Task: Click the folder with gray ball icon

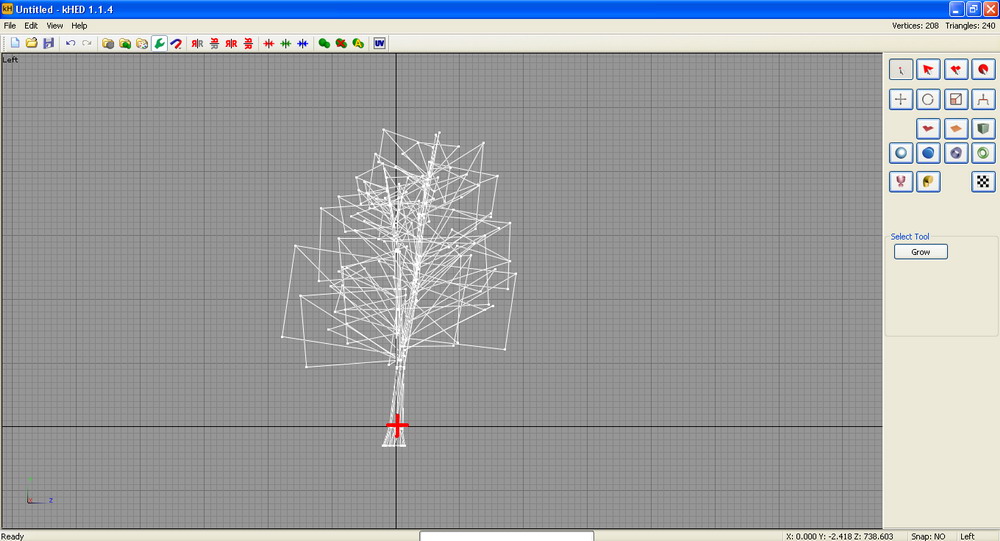Action: [x=108, y=43]
